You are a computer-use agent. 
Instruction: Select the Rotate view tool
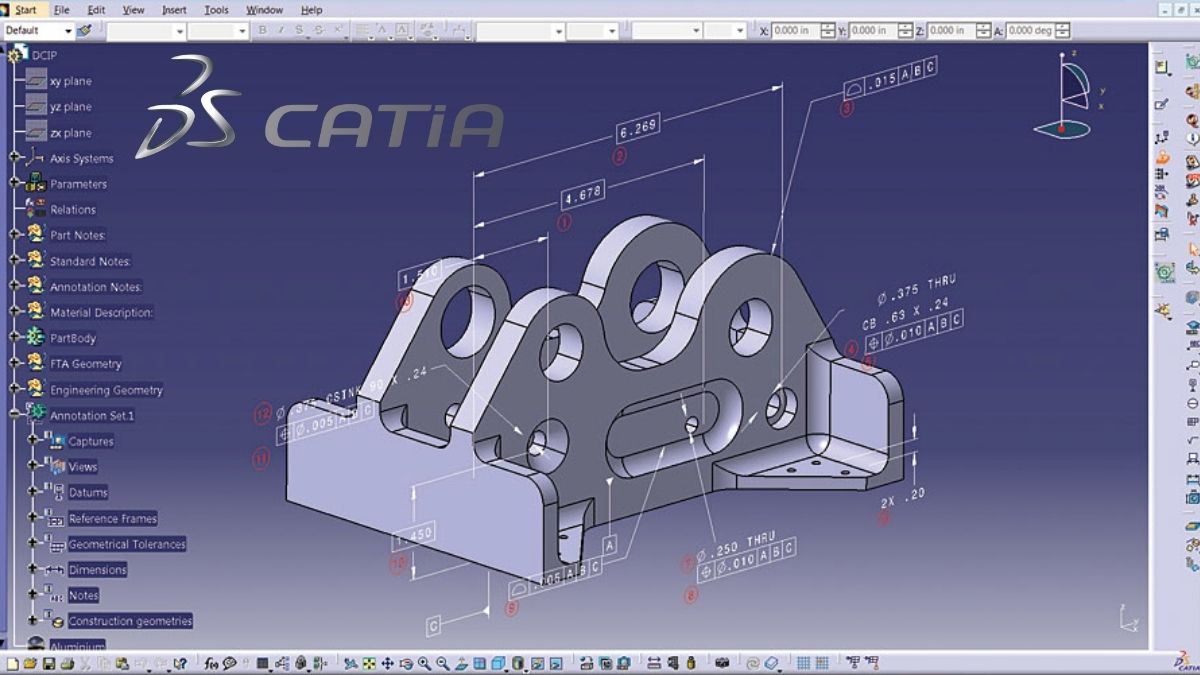[x=405, y=663]
